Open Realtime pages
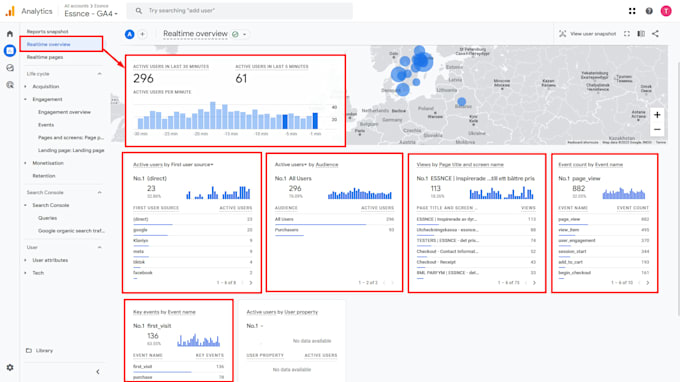The height and width of the screenshot is (382, 680). 45,57
